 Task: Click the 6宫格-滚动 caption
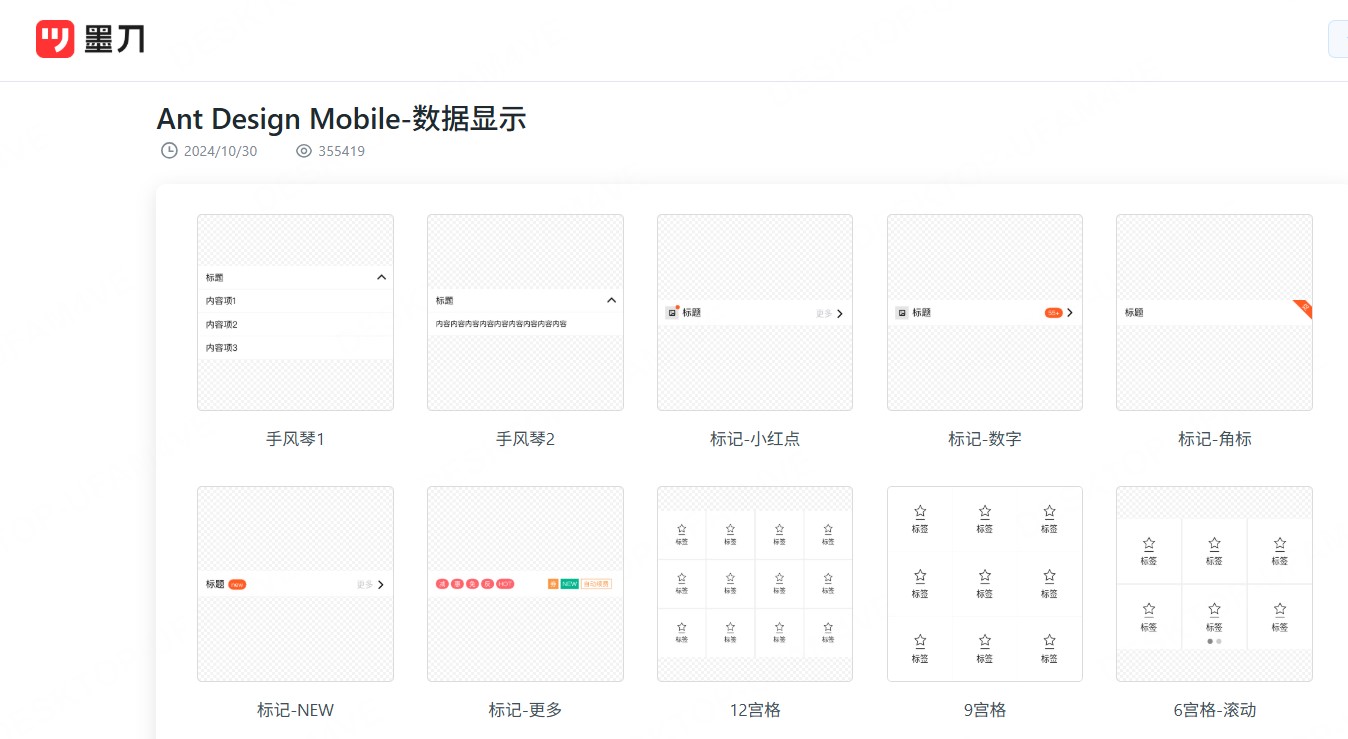tap(1214, 710)
